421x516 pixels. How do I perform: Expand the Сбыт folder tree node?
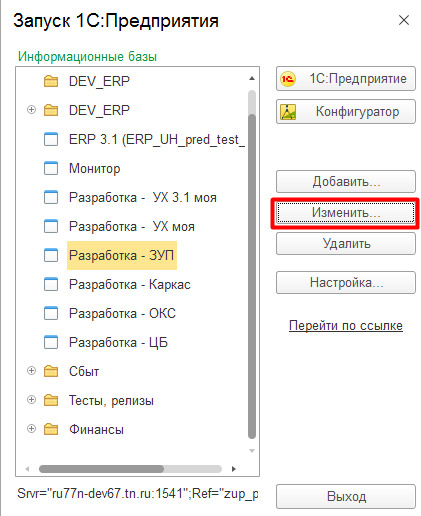(31, 371)
